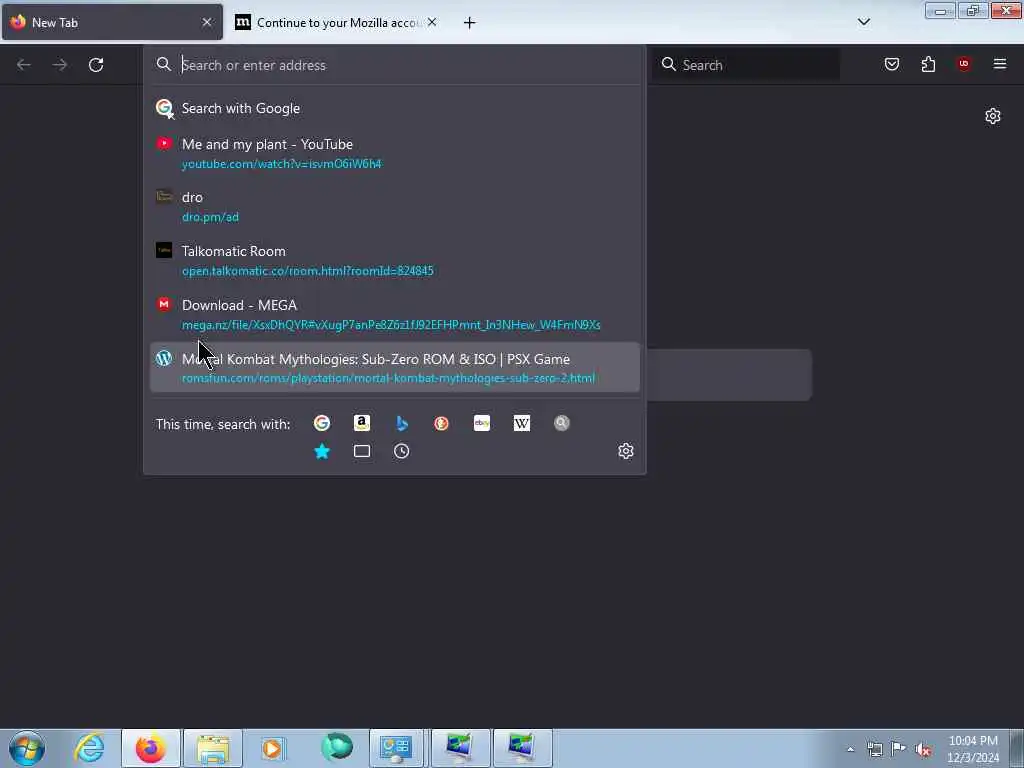
Task: Search history using the clock icon
Action: (x=402, y=451)
